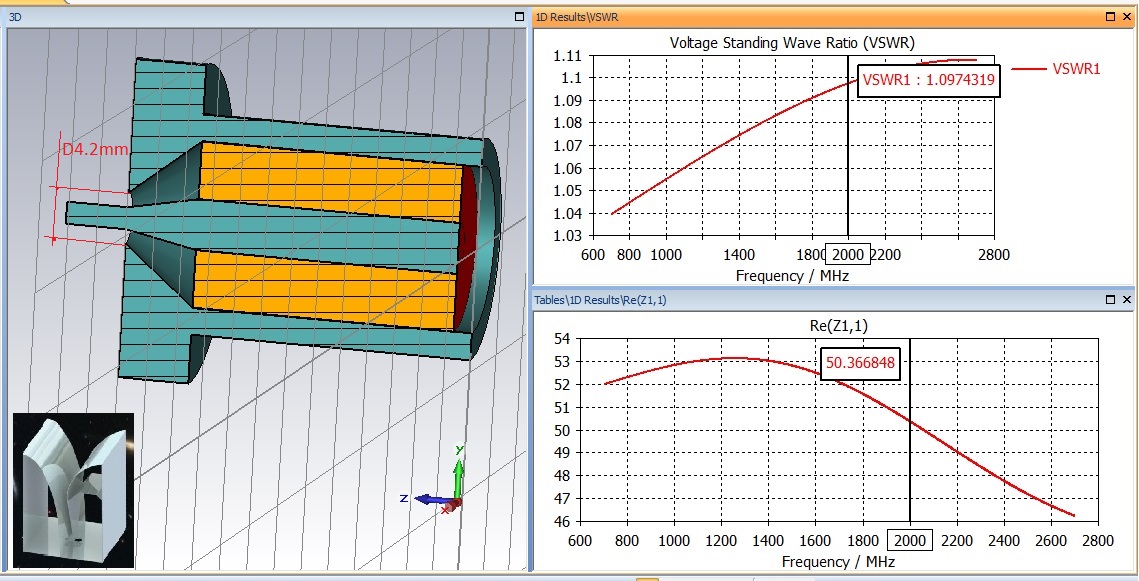Click the VSWR1 legend entry
Viewport: 1139px width, 581px height.
click(x=1055, y=69)
